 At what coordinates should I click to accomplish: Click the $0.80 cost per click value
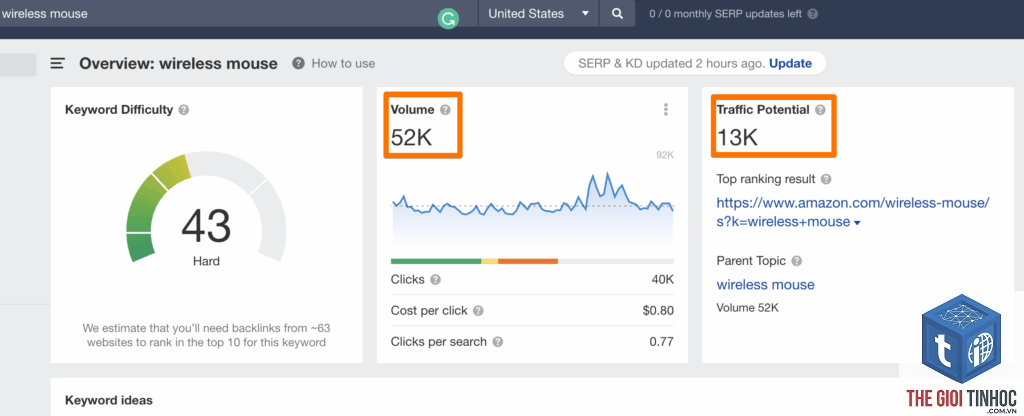click(x=658, y=311)
